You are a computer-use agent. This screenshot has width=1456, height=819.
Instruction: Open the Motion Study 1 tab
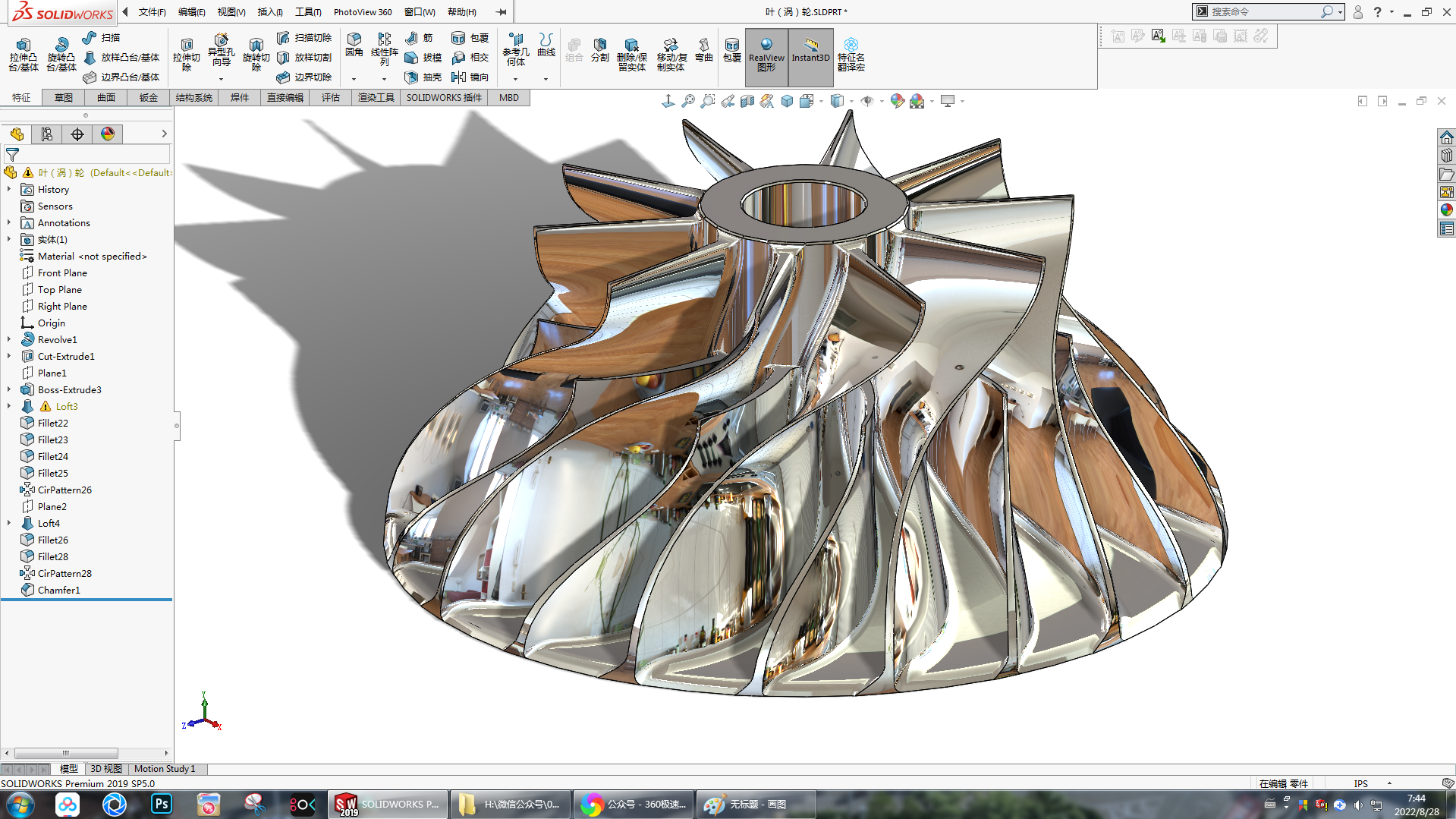pos(165,769)
